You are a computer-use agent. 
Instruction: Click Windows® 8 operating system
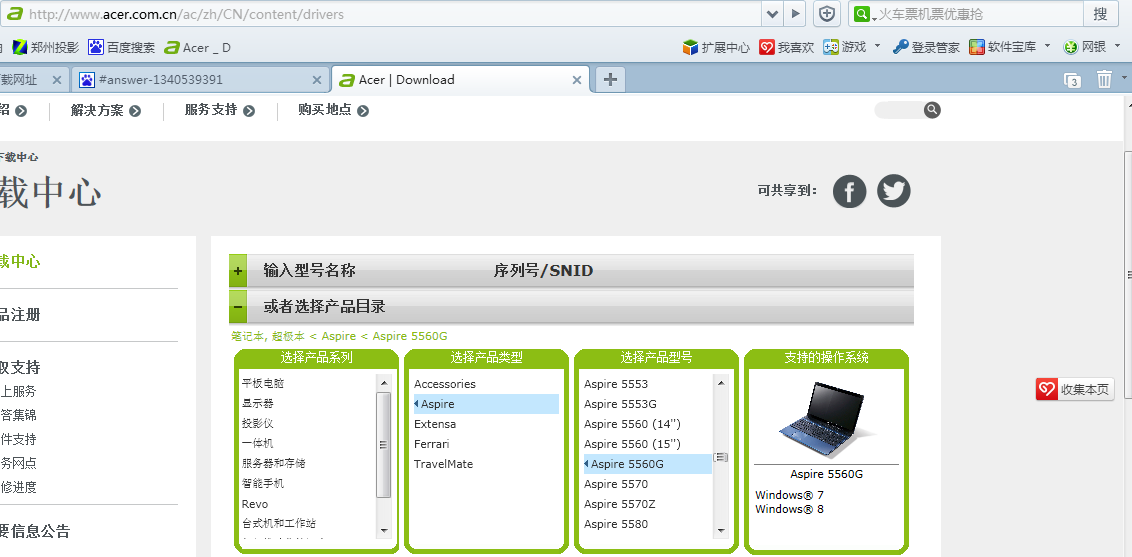pyautogui.click(x=789, y=509)
